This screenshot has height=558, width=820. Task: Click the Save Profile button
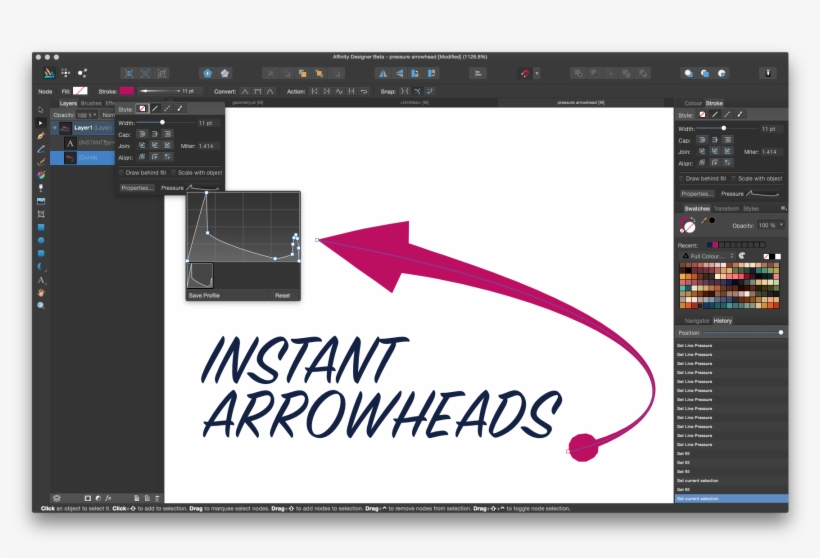pos(204,295)
